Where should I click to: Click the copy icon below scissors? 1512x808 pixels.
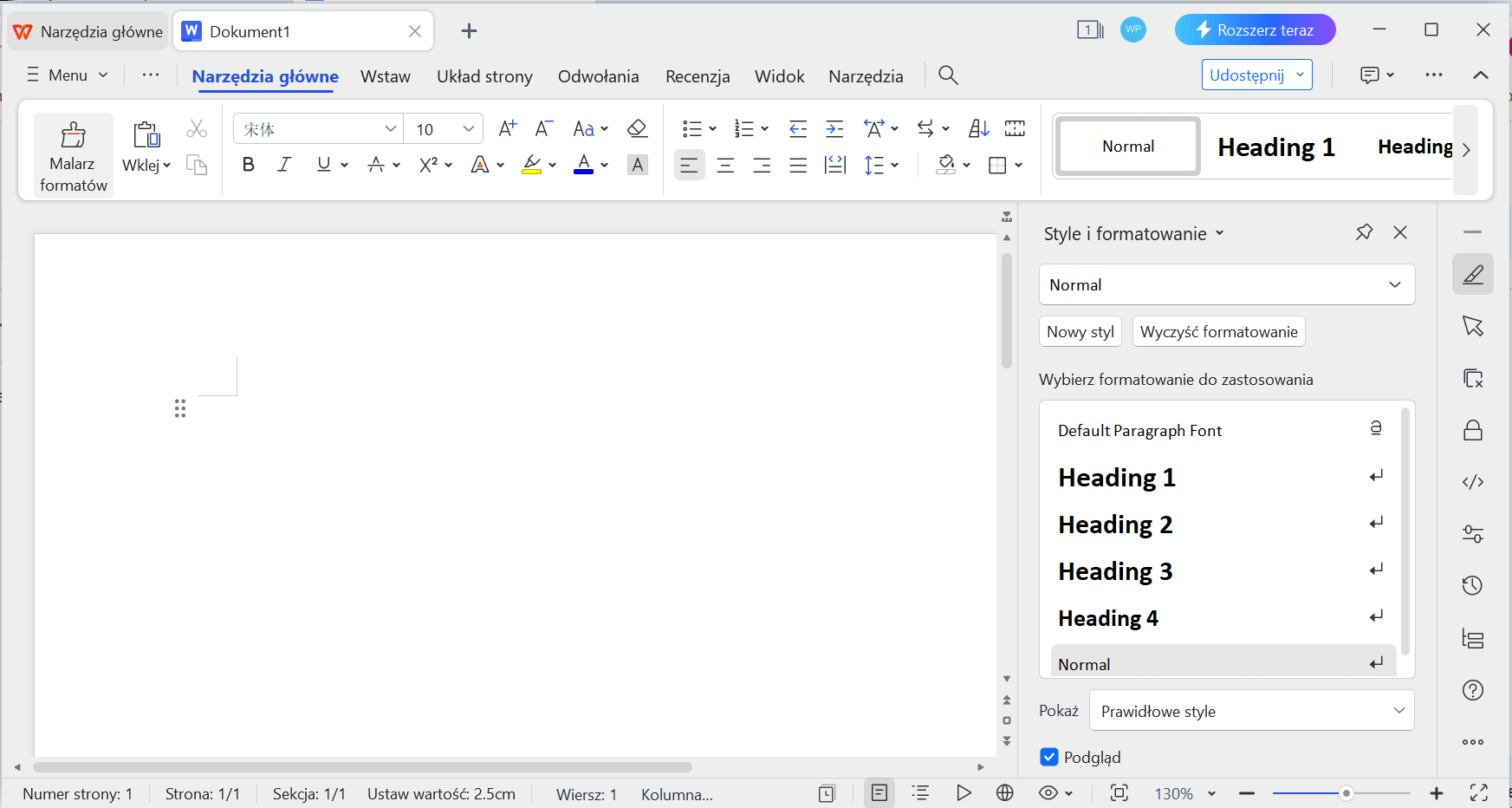[x=197, y=165]
